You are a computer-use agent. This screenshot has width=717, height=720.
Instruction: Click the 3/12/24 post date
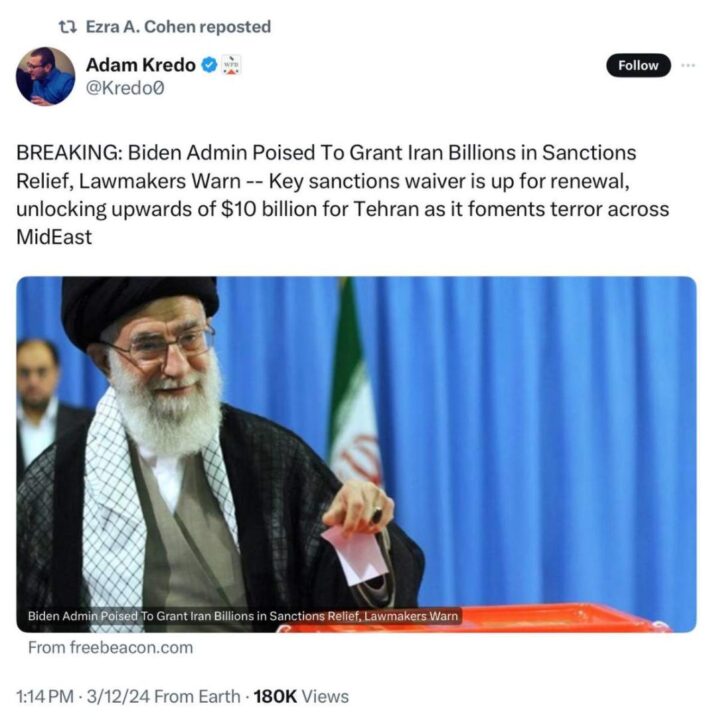118,697
